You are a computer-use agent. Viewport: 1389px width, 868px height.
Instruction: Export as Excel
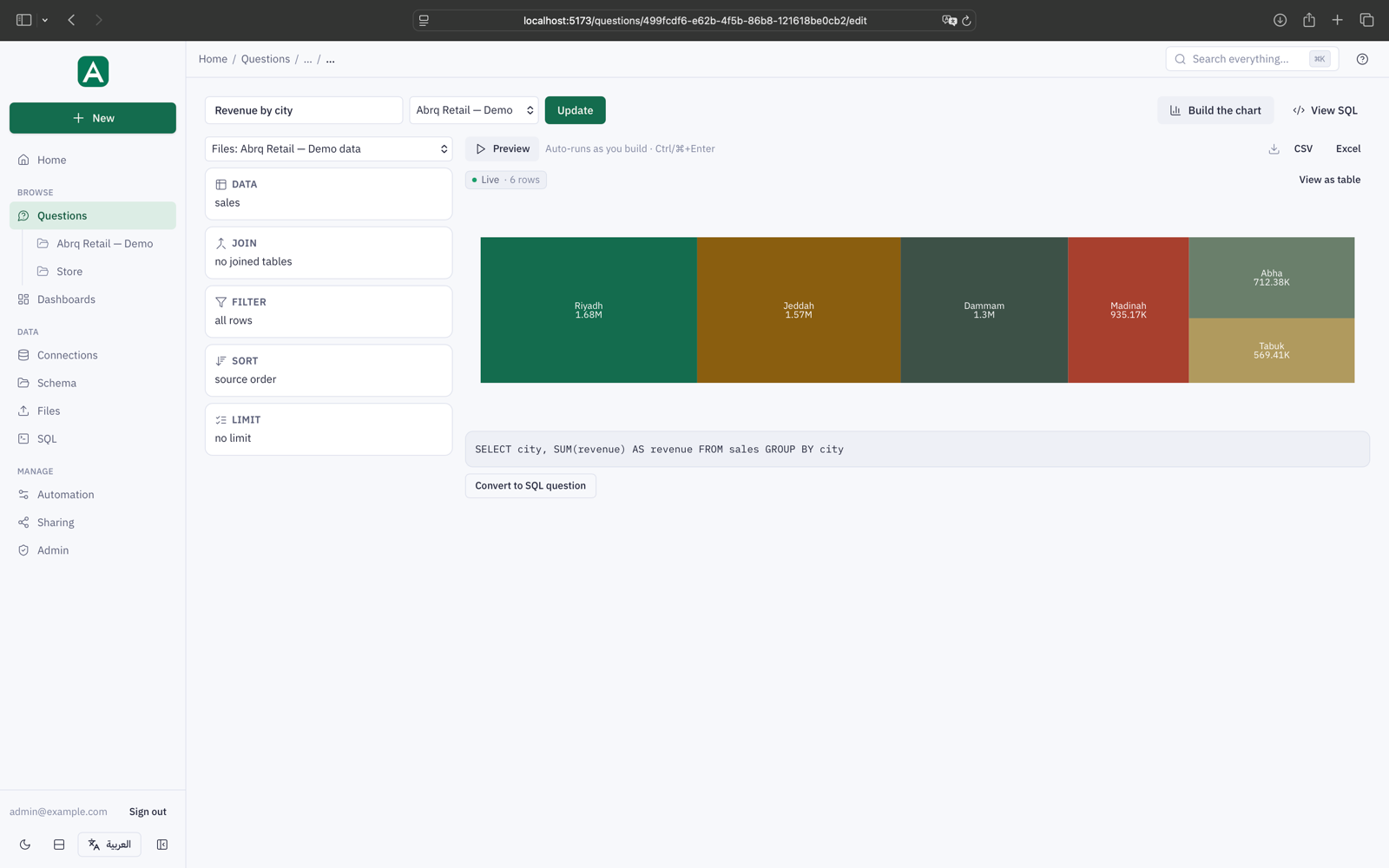(x=1347, y=148)
